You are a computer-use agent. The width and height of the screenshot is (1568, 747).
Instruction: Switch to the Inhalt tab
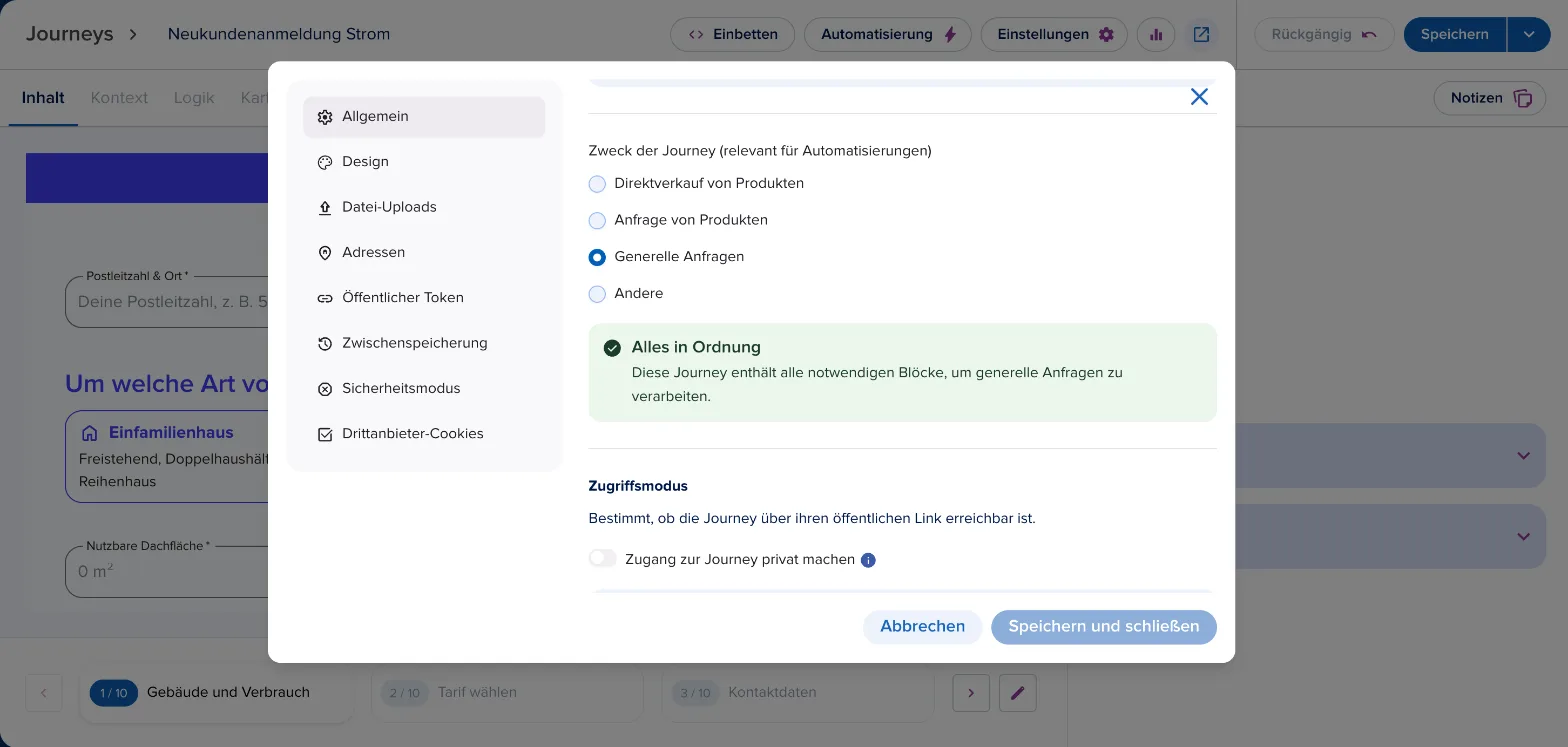(x=43, y=98)
